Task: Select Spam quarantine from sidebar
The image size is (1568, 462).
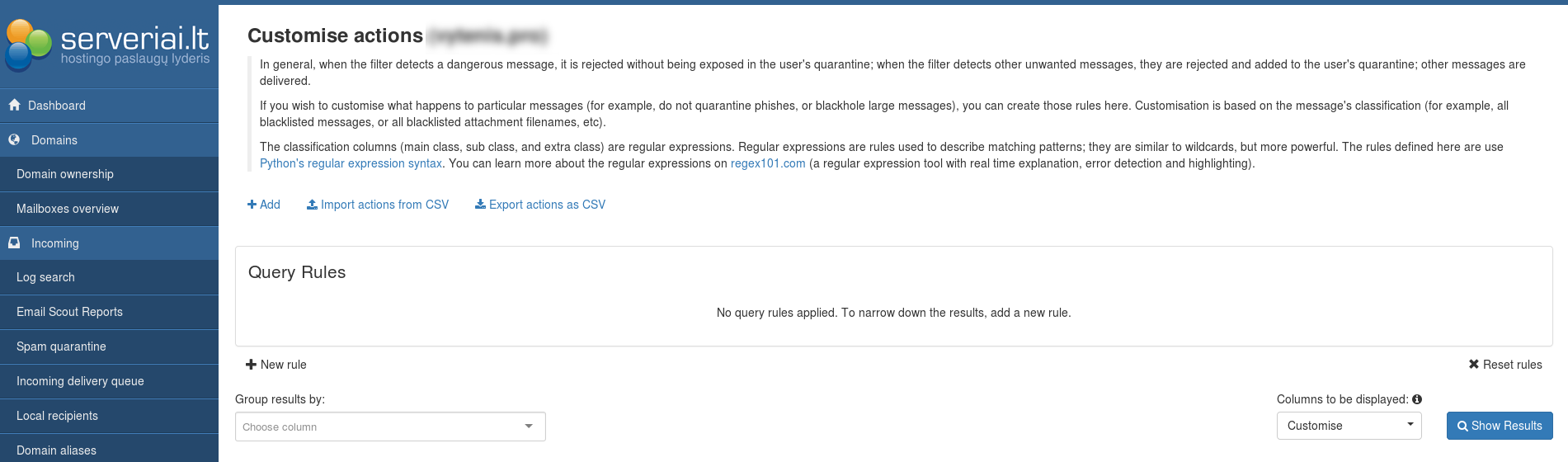Action: [x=61, y=346]
